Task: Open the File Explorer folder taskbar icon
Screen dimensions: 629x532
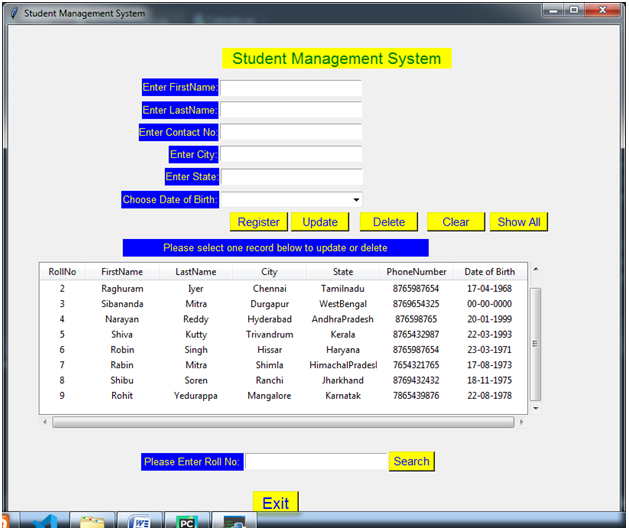Action: pyautogui.click(x=92, y=521)
